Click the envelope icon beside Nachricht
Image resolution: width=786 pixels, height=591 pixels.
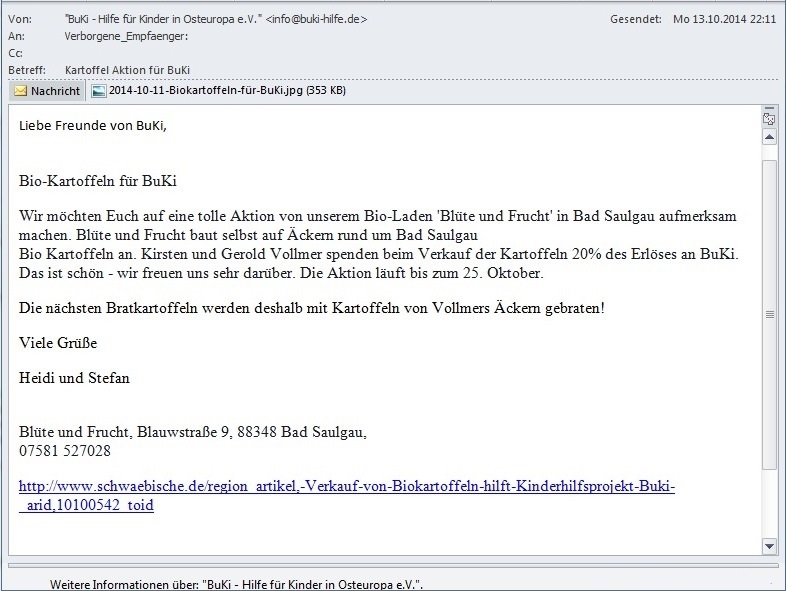(x=20, y=91)
